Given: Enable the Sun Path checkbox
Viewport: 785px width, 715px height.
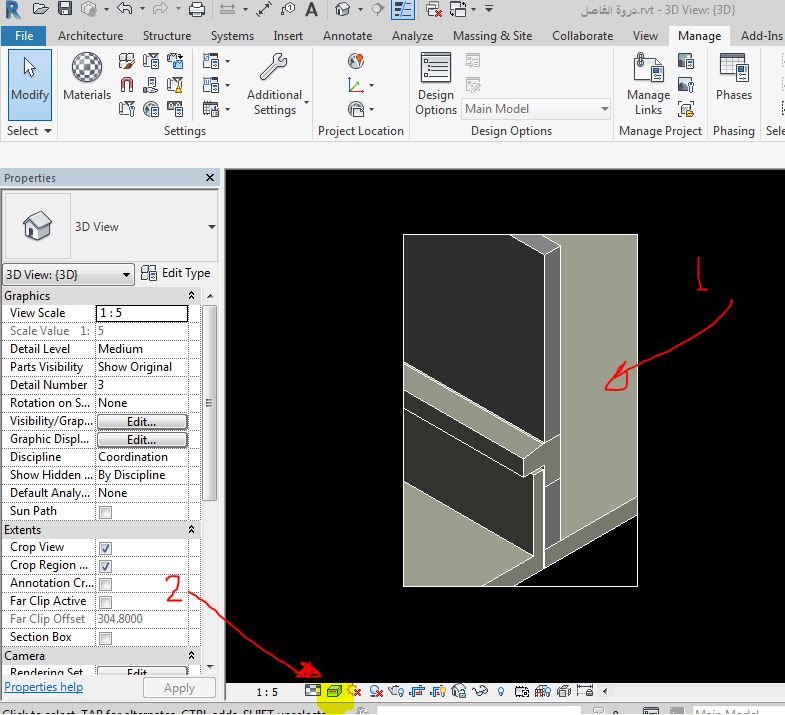Looking at the screenshot, I should pos(105,512).
